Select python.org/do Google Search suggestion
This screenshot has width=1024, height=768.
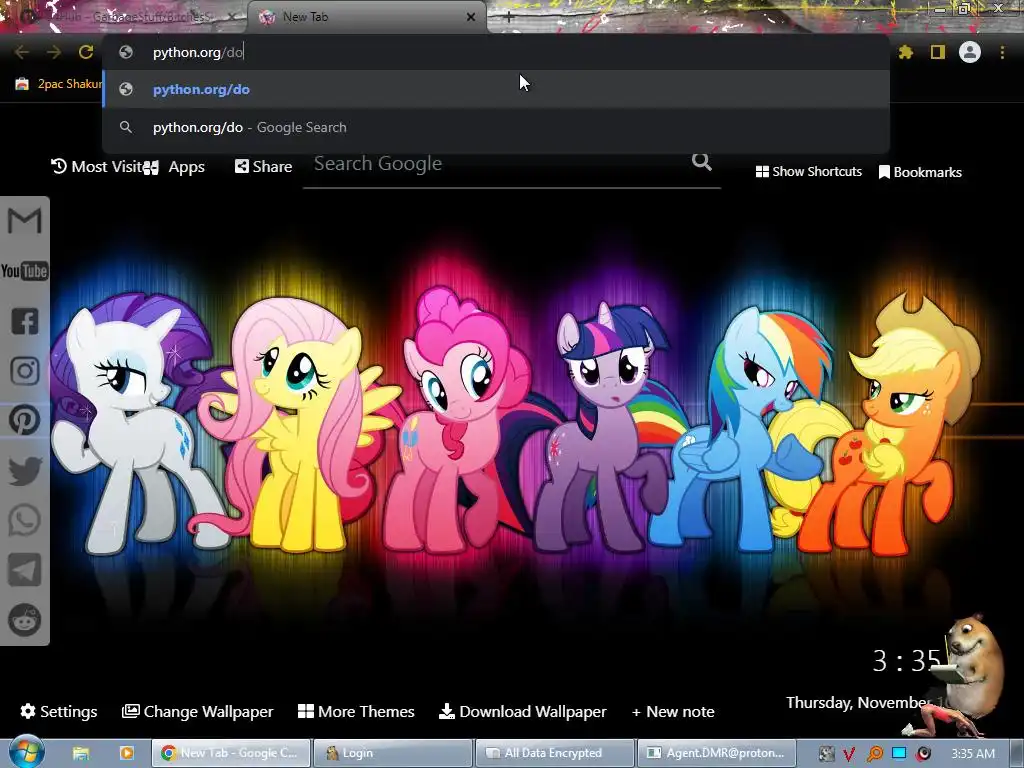(x=496, y=127)
